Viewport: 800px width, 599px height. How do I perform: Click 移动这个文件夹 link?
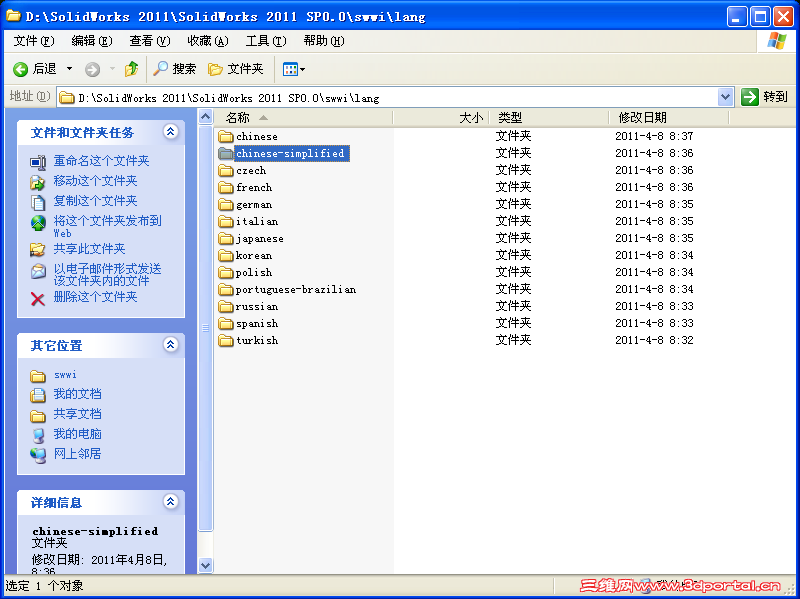click(95, 181)
